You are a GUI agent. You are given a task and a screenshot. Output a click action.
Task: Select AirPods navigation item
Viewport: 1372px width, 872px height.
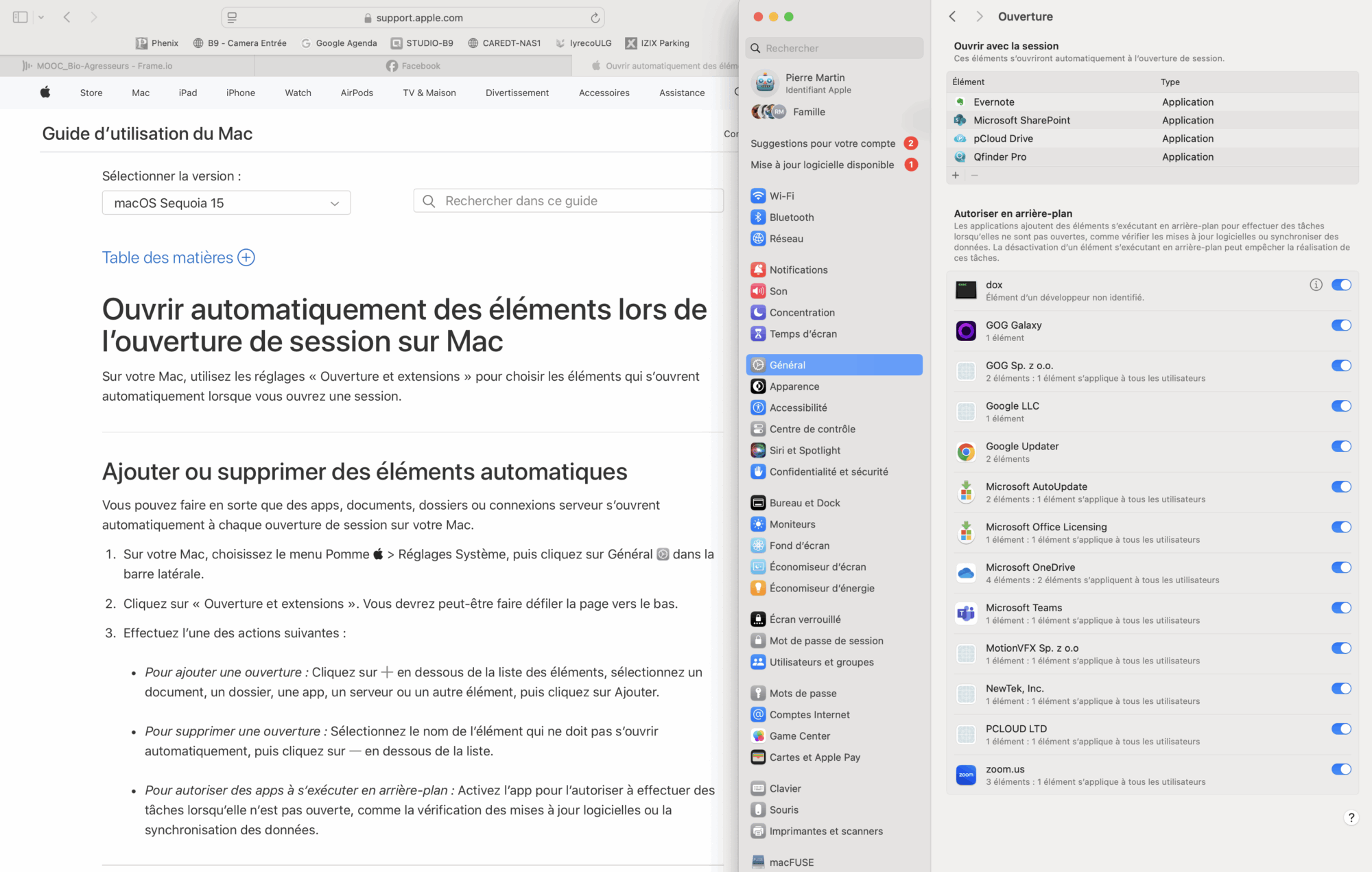(x=357, y=93)
